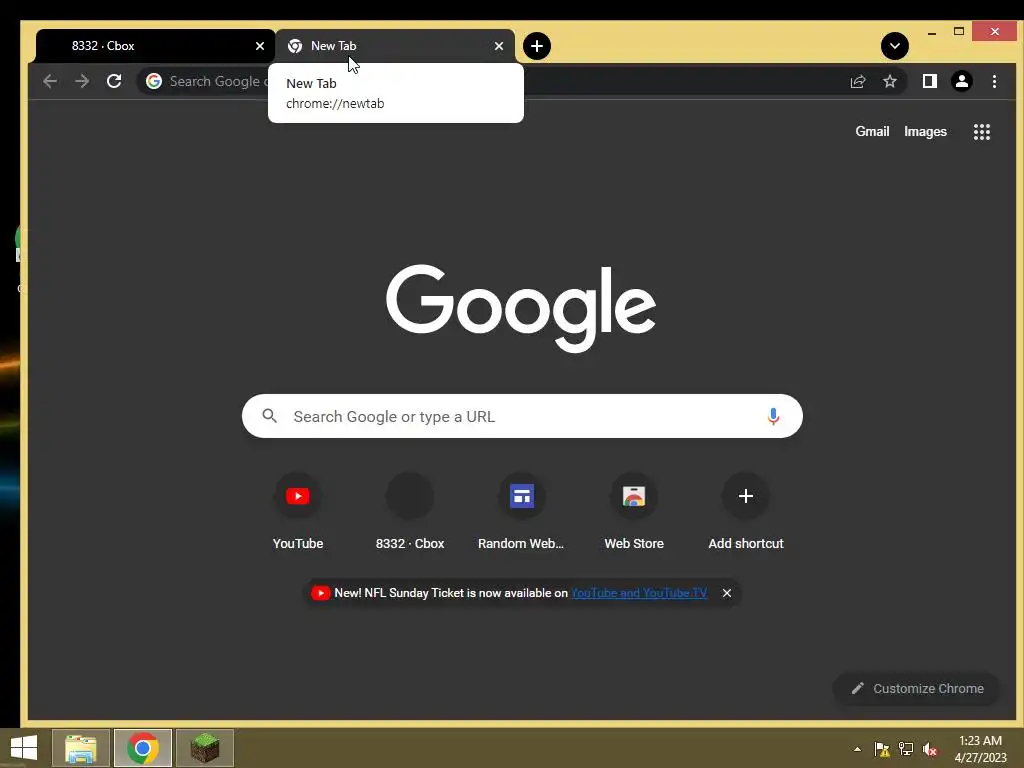Screen dimensions: 1024x768
Task: Click the muted volume tray icon
Action: click(x=930, y=749)
